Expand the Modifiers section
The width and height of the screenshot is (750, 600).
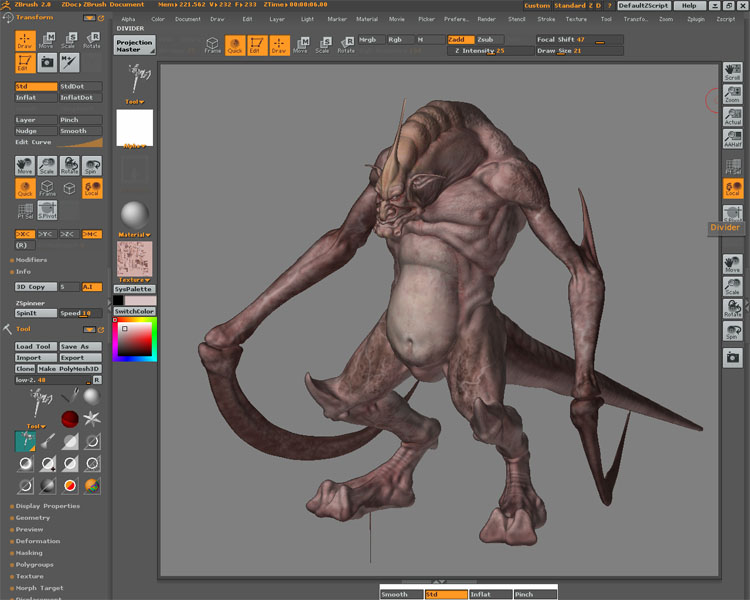(x=31, y=260)
